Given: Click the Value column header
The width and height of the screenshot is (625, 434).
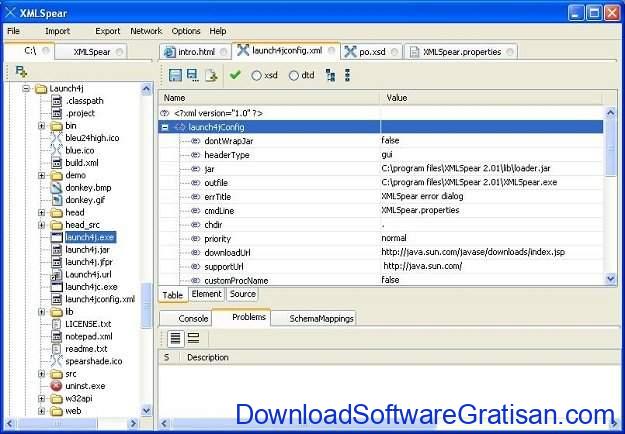Looking at the screenshot, I should 491,98.
